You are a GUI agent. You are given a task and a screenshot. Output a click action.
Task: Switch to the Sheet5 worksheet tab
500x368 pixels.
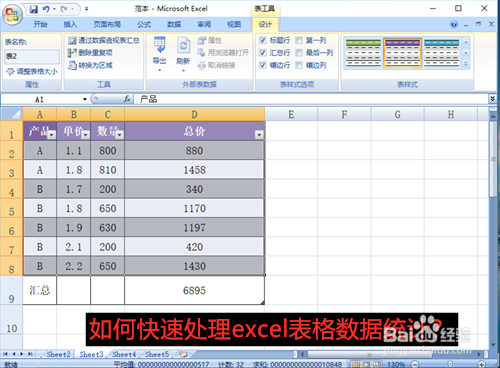click(157, 354)
